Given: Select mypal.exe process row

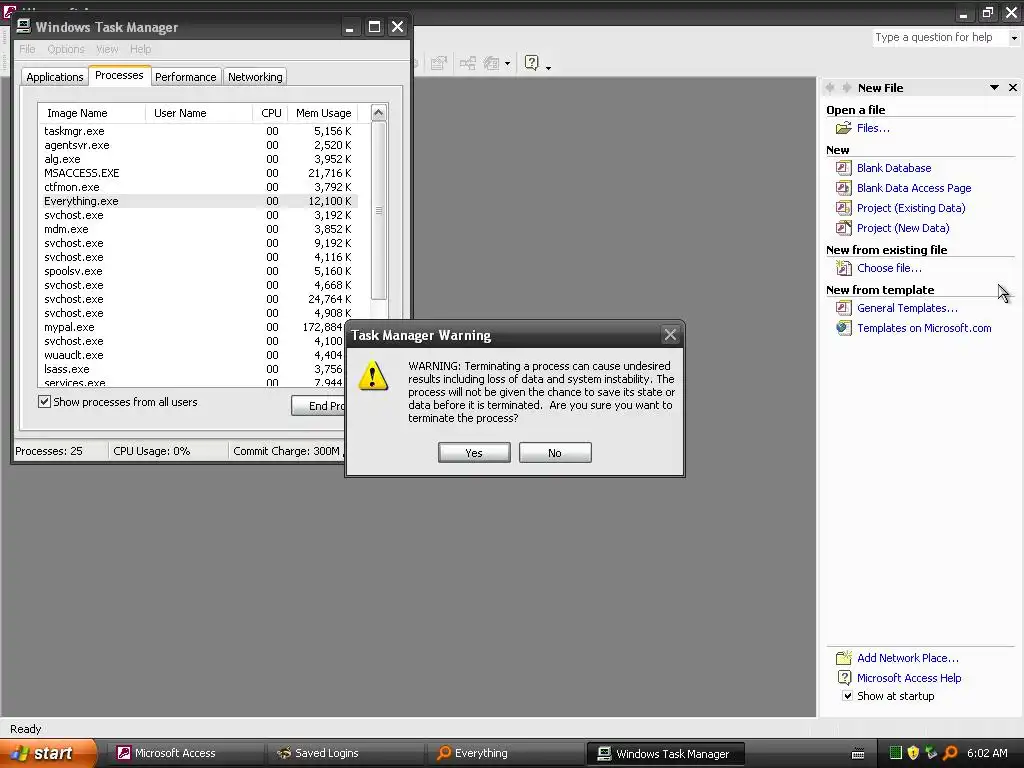Looking at the screenshot, I should click(x=192, y=327).
